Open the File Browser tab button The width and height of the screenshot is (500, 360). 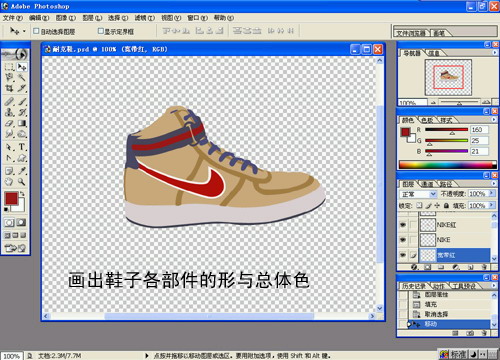click(411, 33)
